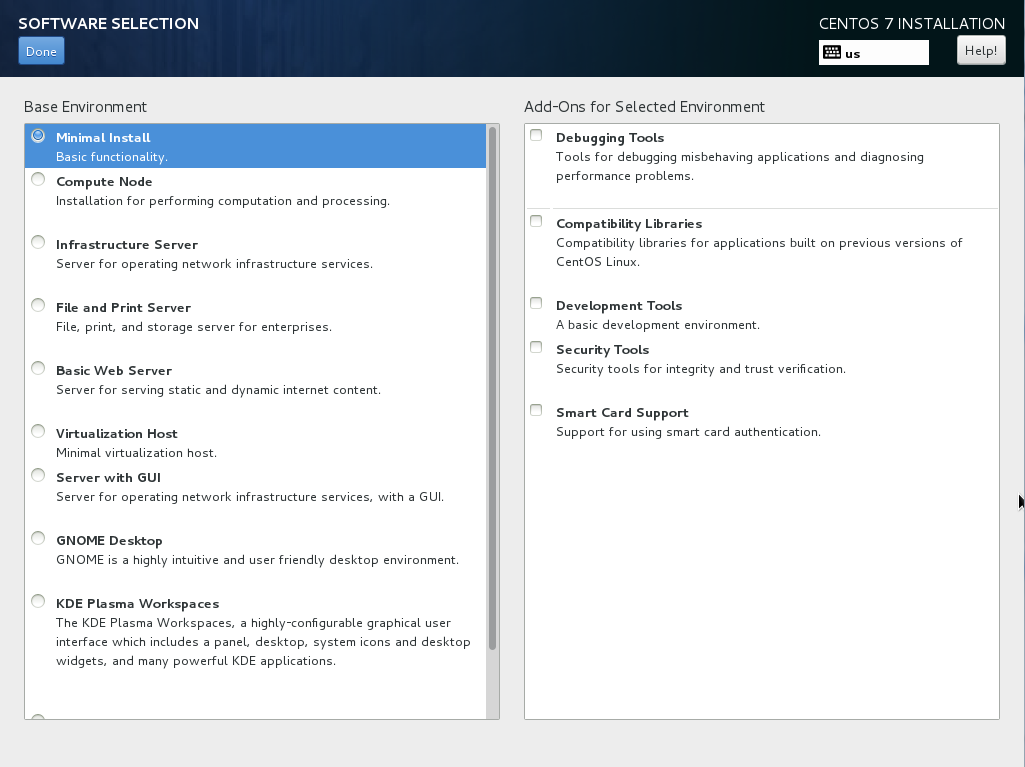This screenshot has height=767, width=1025.
Task: Choose Server with GUI environment
Action: pyautogui.click(x=38, y=476)
